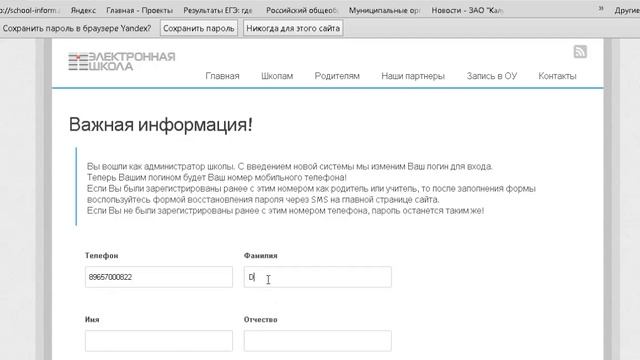Click the Имя field label
This screenshot has width=640, height=360.
[92, 320]
